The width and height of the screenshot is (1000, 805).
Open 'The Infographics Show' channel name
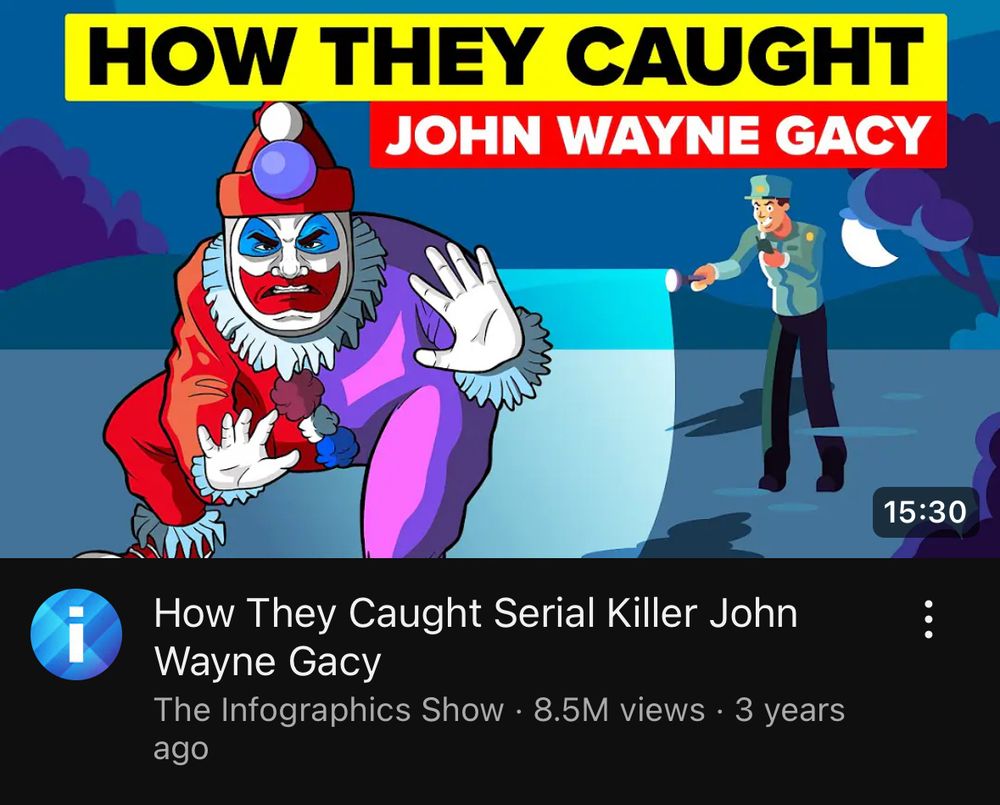click(328, 710)
